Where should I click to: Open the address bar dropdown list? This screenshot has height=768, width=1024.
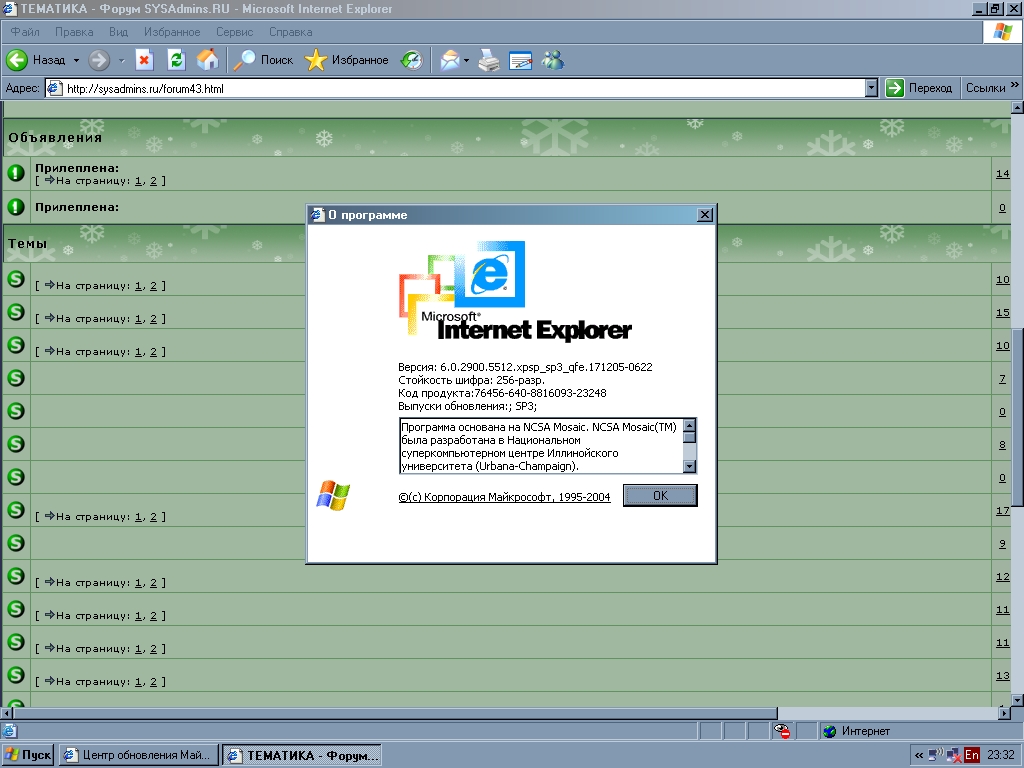pyautogui.click(x=871, y=88)
